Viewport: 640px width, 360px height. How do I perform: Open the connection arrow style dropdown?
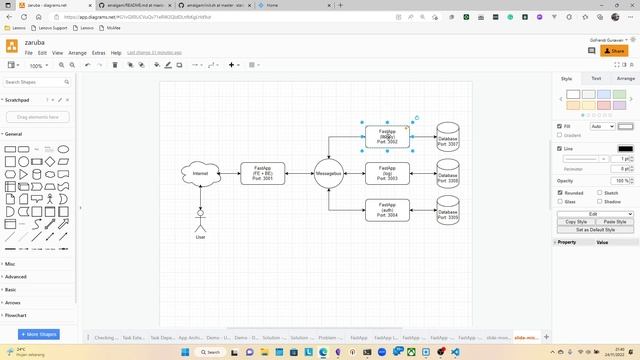(197, 65)
